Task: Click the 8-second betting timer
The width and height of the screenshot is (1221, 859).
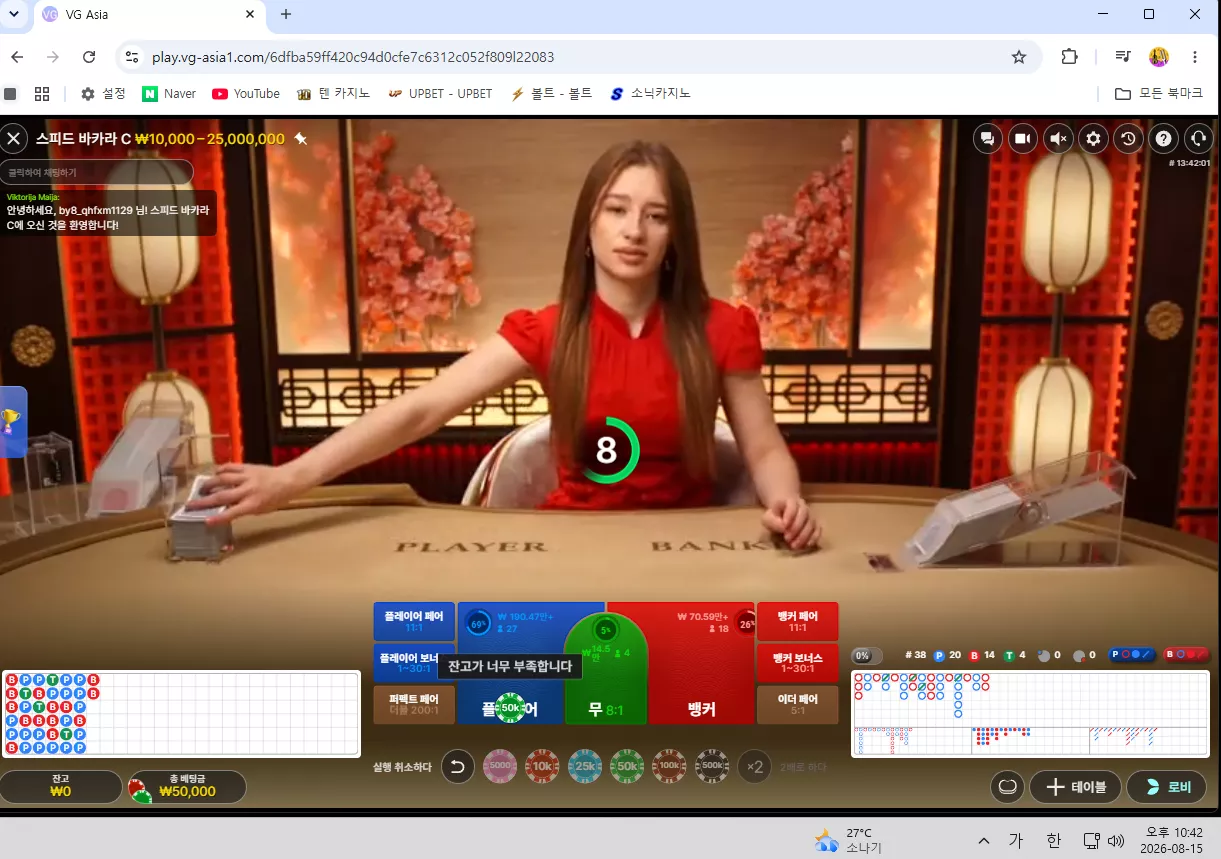Action: coord(607,451)
